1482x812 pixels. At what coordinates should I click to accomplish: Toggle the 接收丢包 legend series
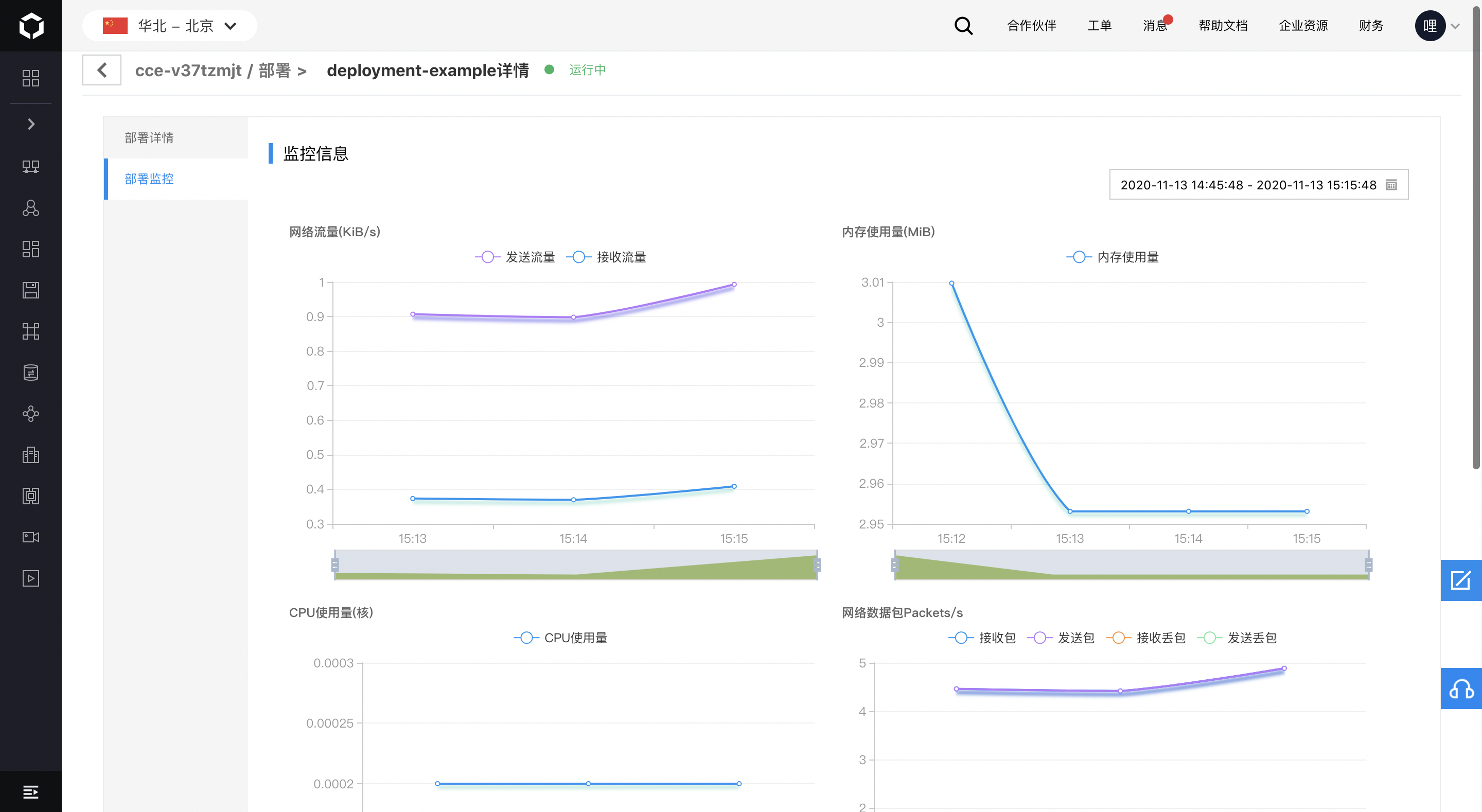[1145, 638]
